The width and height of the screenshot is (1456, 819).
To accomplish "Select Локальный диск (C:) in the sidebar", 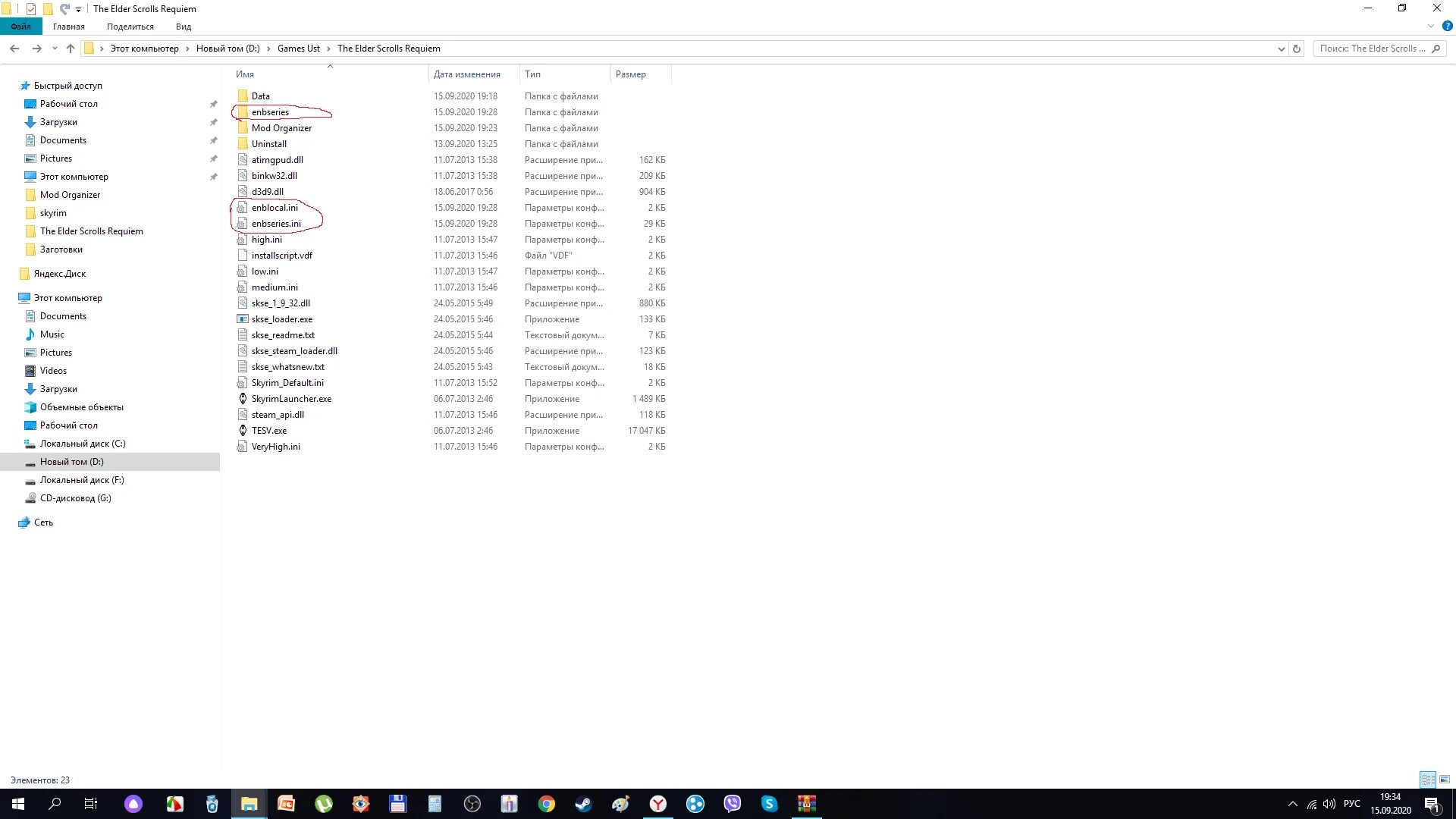I will pyautogui.click(x=82, y=444).
